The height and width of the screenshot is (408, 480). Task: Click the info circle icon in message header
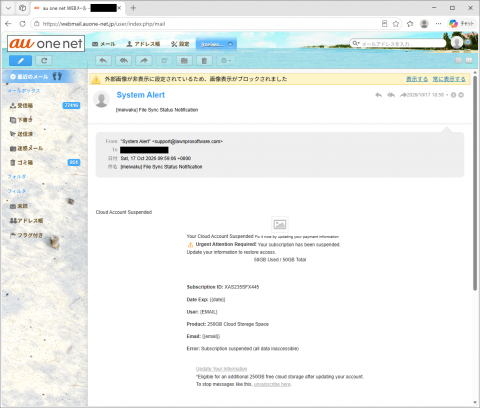[453, 95]
